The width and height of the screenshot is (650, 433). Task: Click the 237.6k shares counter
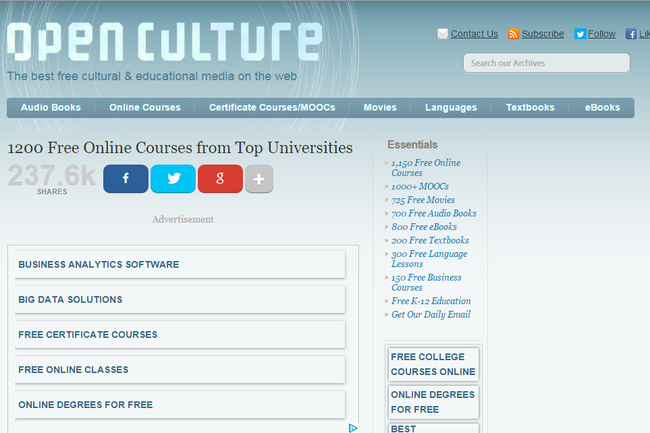coord(52,178)
